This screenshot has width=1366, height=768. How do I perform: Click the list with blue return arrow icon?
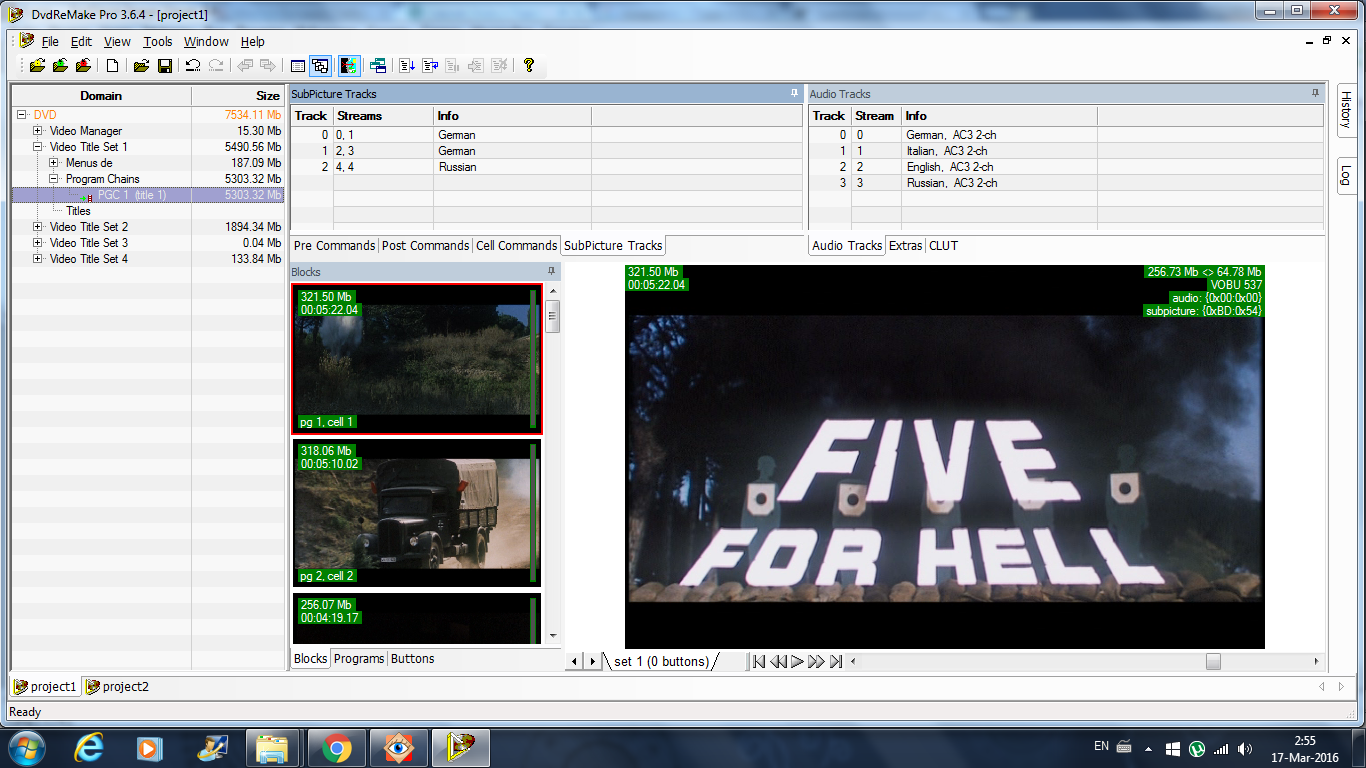tap(430, 66)
